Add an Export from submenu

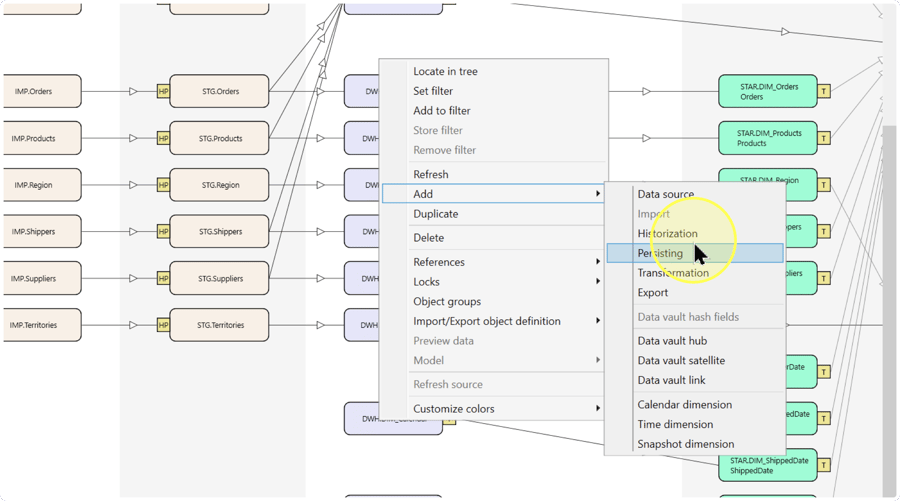click(x=695, y=293)
